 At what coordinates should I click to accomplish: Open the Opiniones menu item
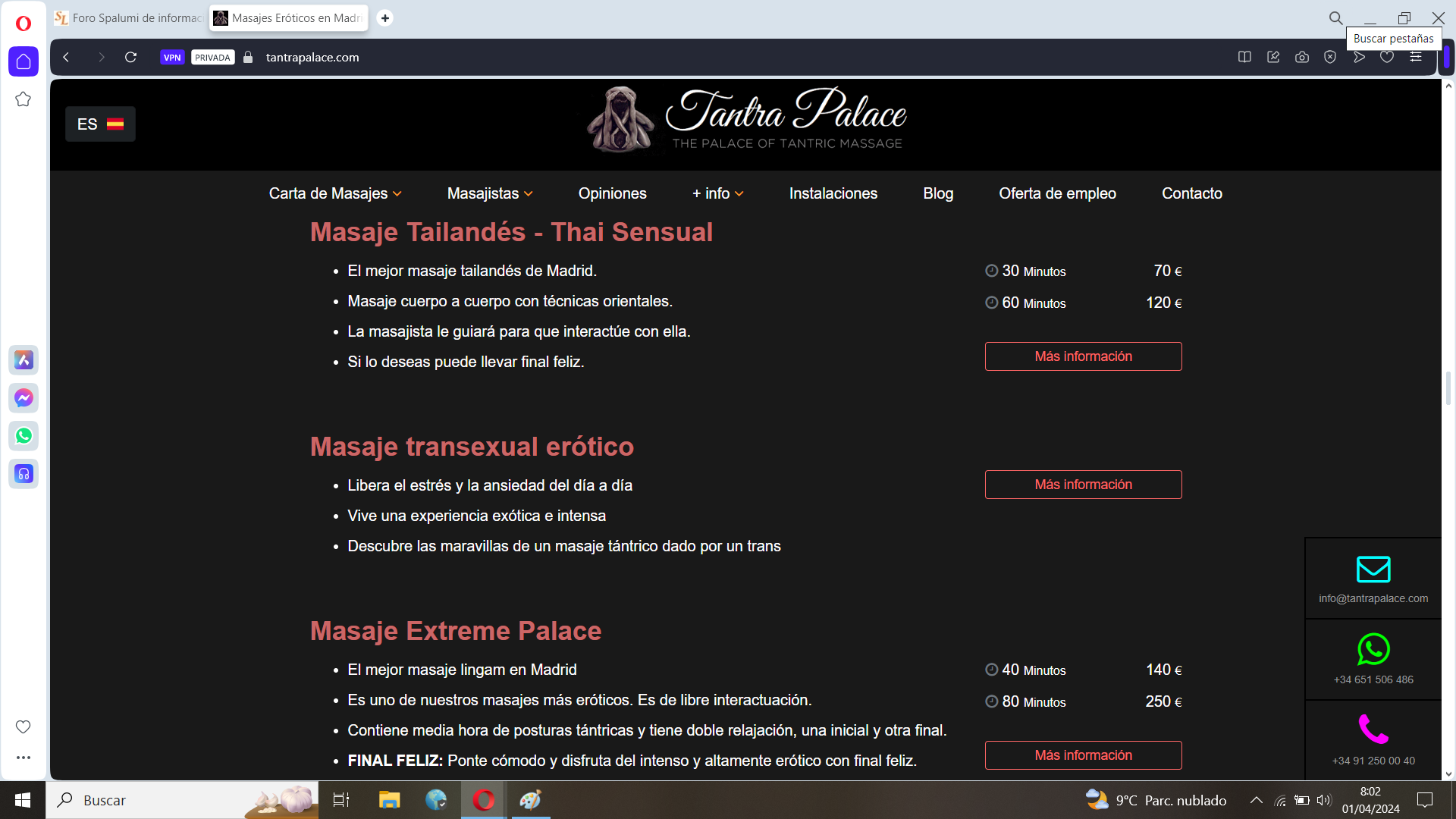(x=613, y=193)
